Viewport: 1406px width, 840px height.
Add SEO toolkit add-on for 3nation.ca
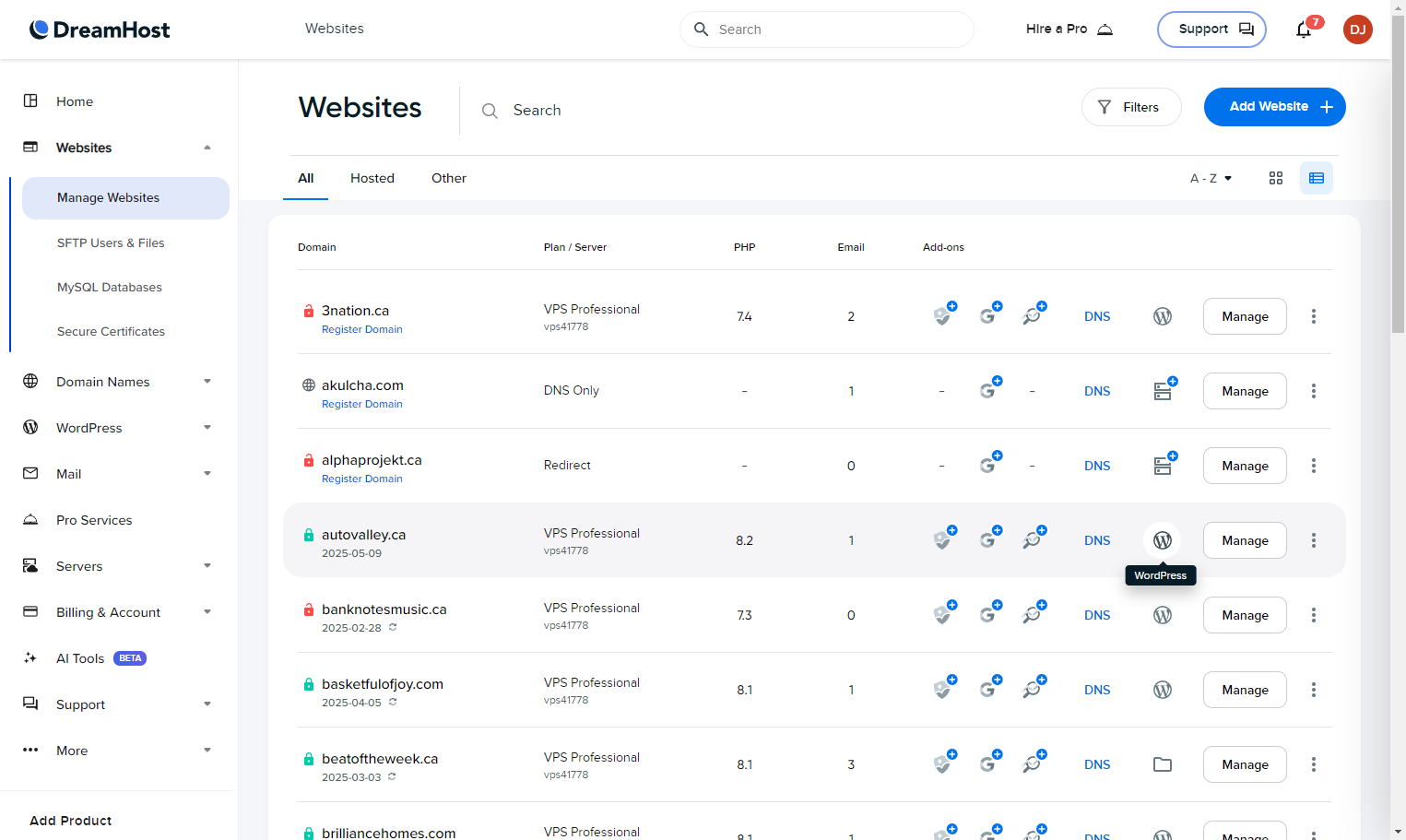pyautogui.click(x=1034, y=314)
